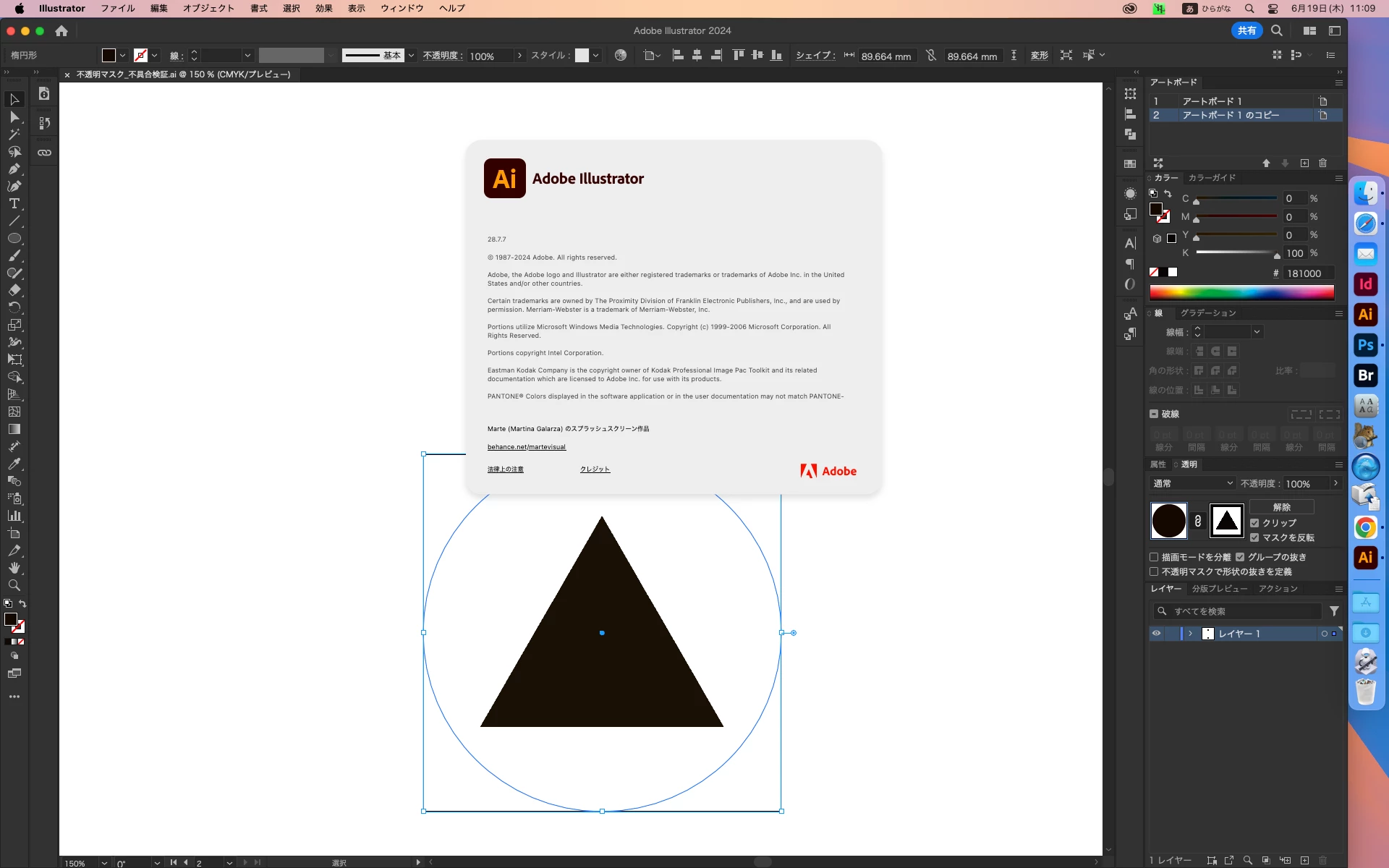1389x868 pixels.
Task: Click the Home icon in the title bar
Action: pyautogui.click(x=61, y=31)
